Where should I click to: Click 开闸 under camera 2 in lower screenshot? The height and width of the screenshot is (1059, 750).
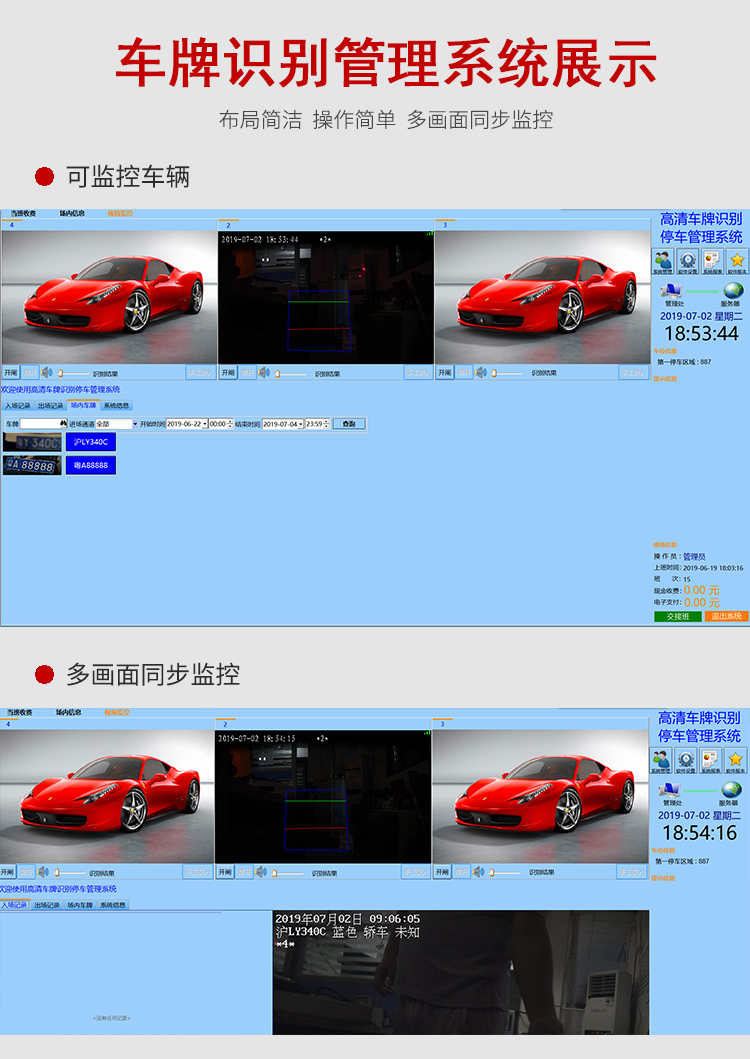tap(226, 872)
